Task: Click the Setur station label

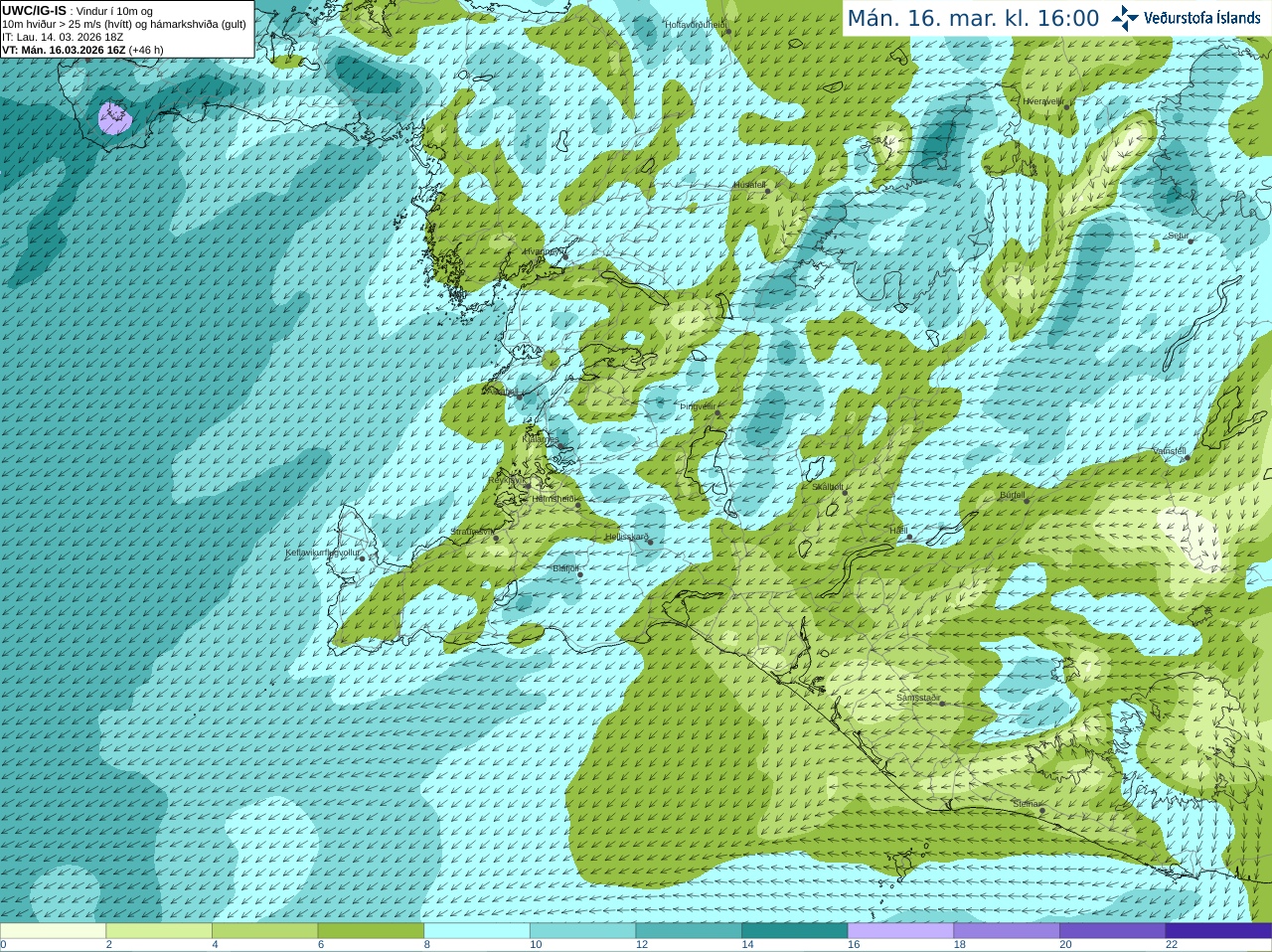Action: (1178, 236)
